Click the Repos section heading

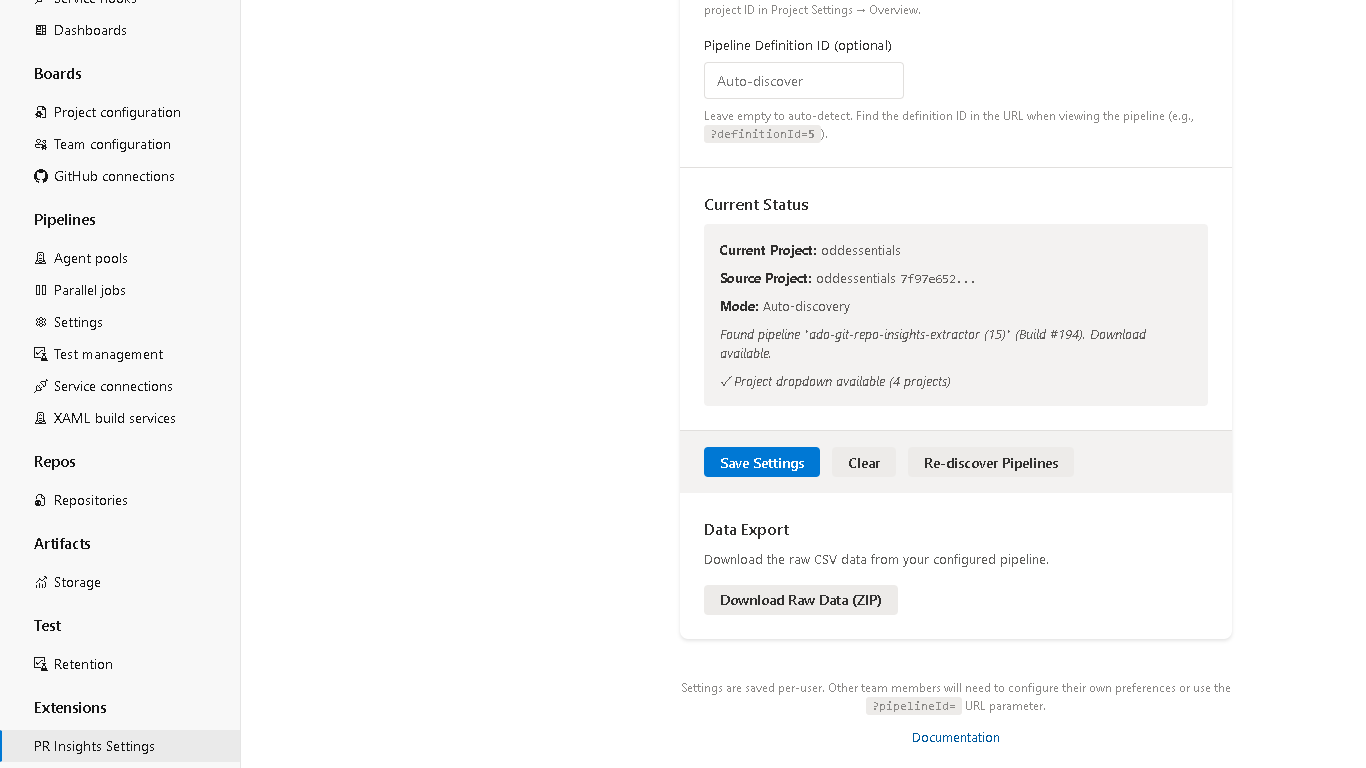click(x=55, y=462)
